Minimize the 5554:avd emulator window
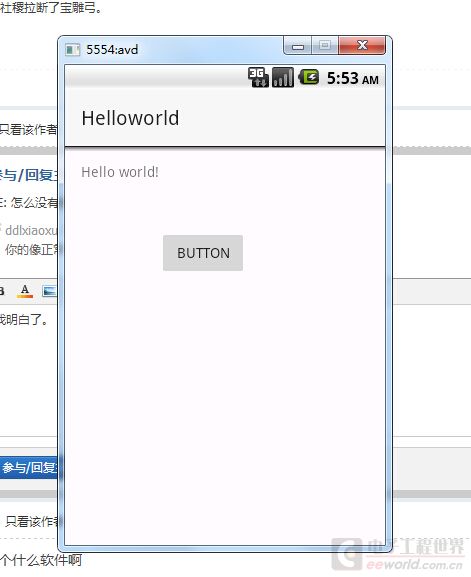This screenshot has height=577, width=471. [298, 46]
